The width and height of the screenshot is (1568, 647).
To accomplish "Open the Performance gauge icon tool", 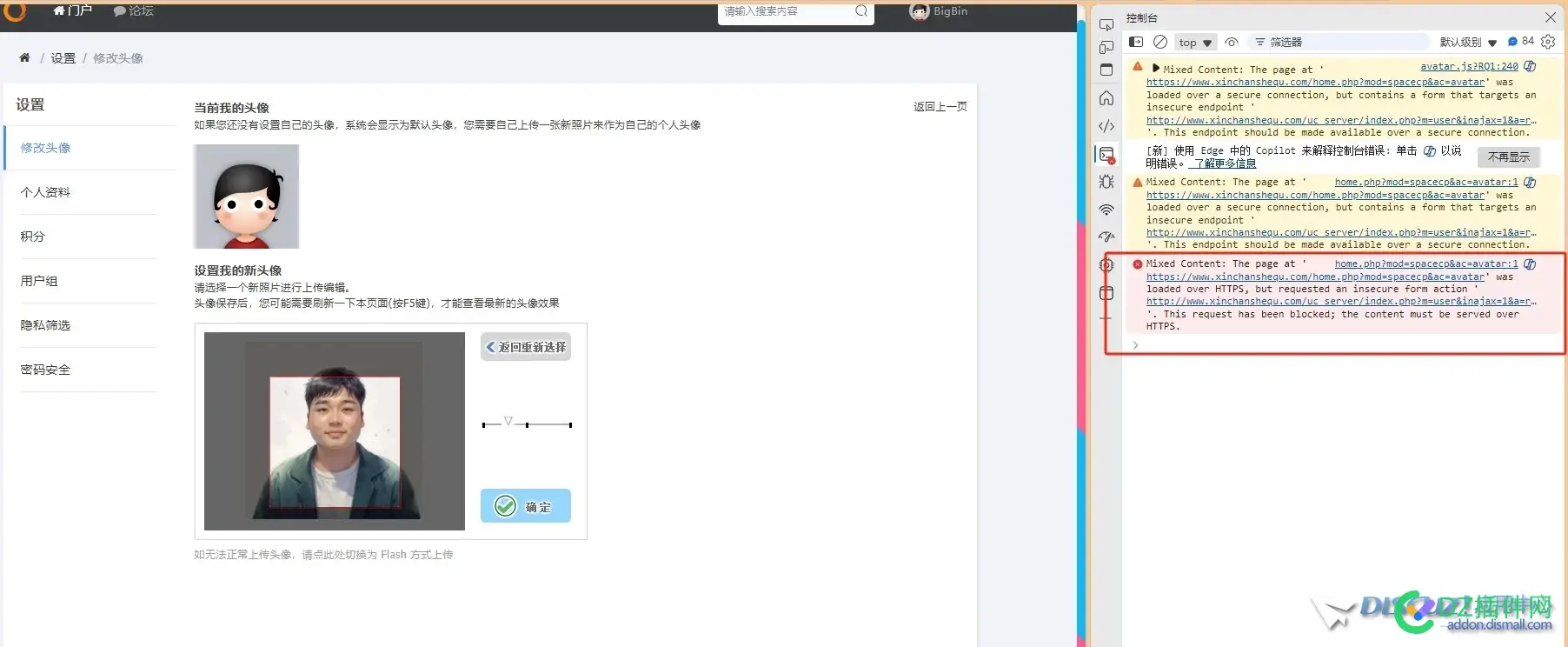I will [x=1106, y=237].
